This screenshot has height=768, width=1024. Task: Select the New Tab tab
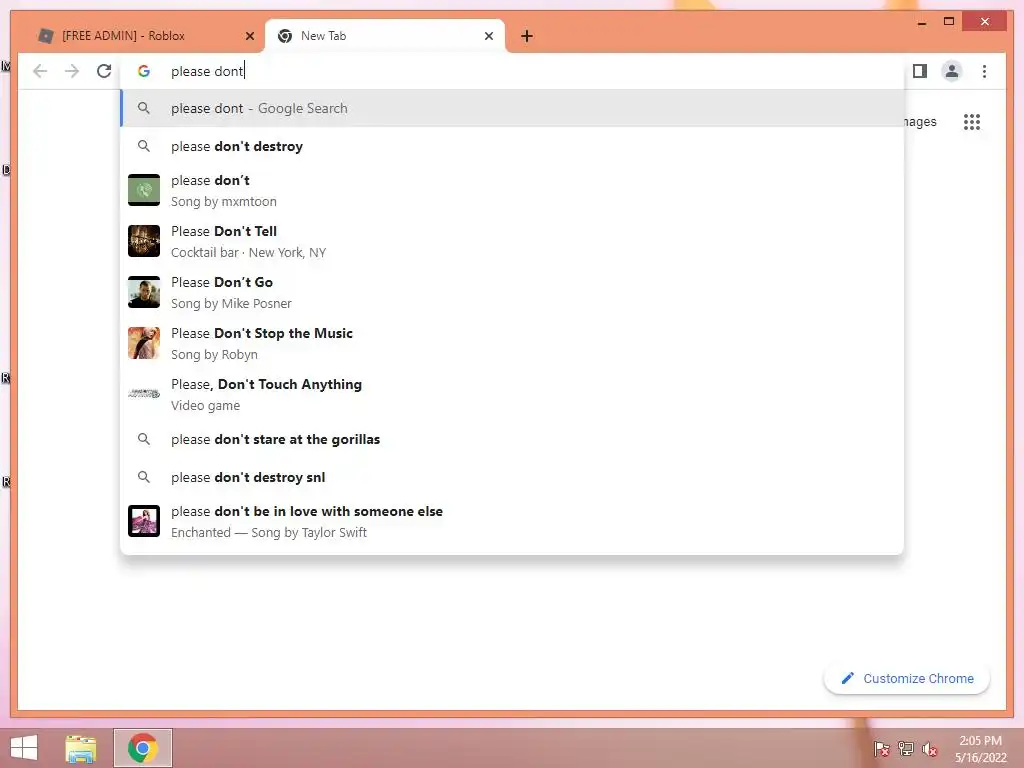tap(385, 36)
